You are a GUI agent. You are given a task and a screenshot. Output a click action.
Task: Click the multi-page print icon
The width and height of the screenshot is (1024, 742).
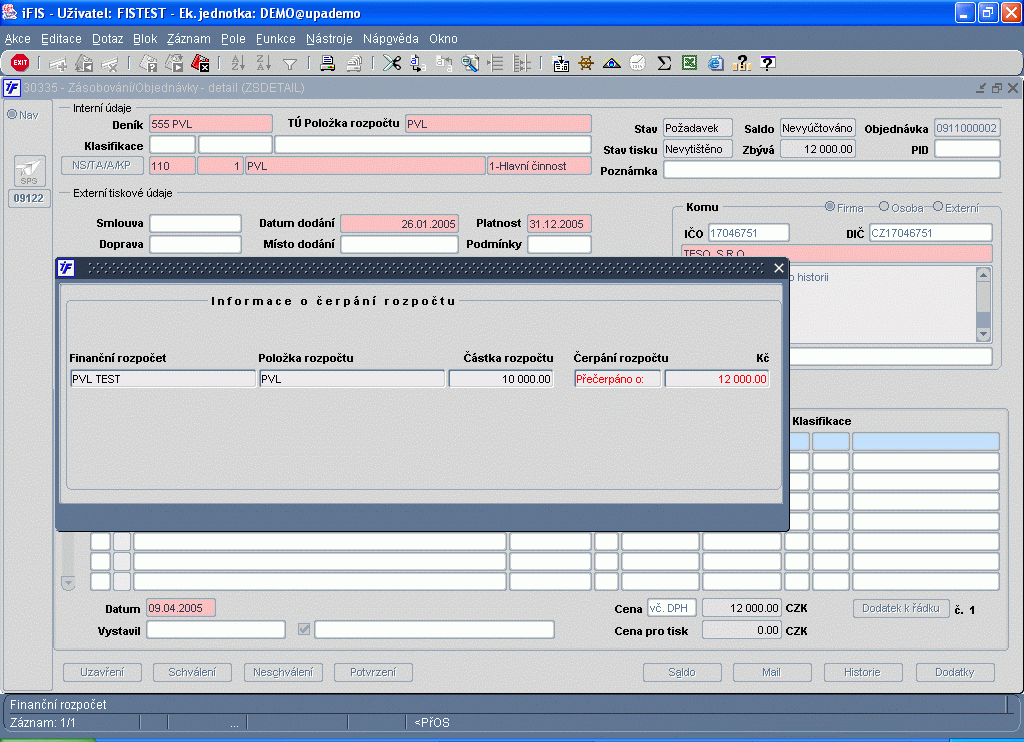tap(354, 63)
